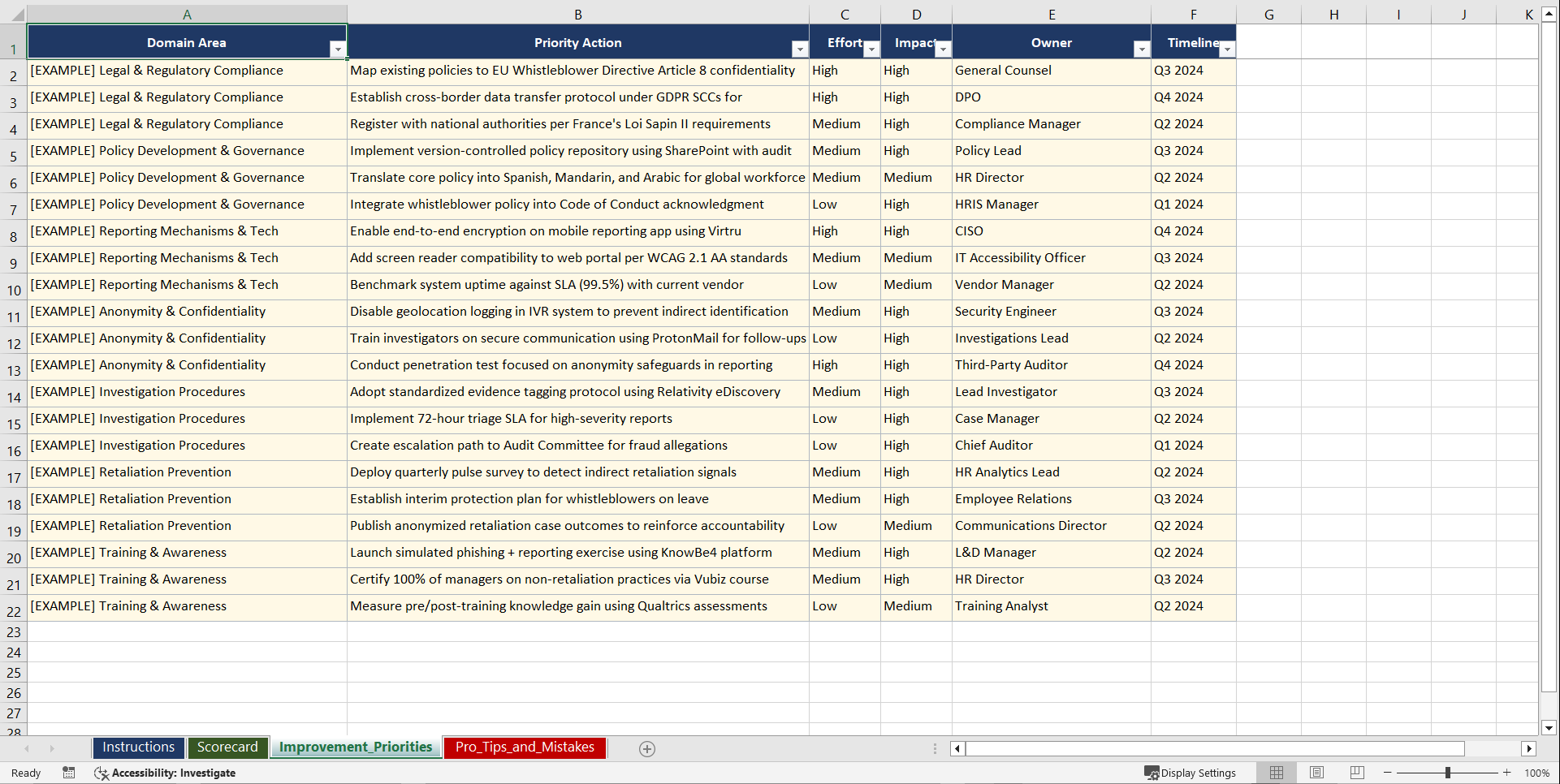Open the Scorecard sheet tab
The width and height of the screenshot is (1560, 784).
[x=227, y=747]
